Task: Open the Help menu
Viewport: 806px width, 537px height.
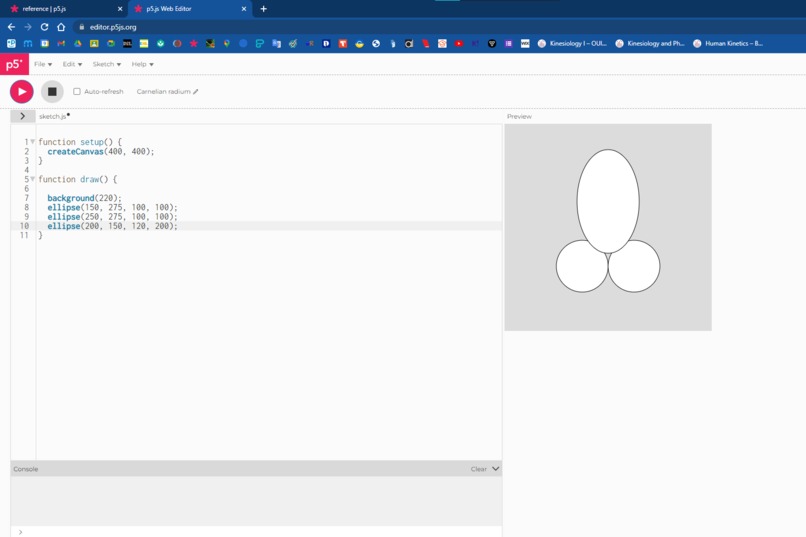Action: pyautogui.click(x=142, y=64)
